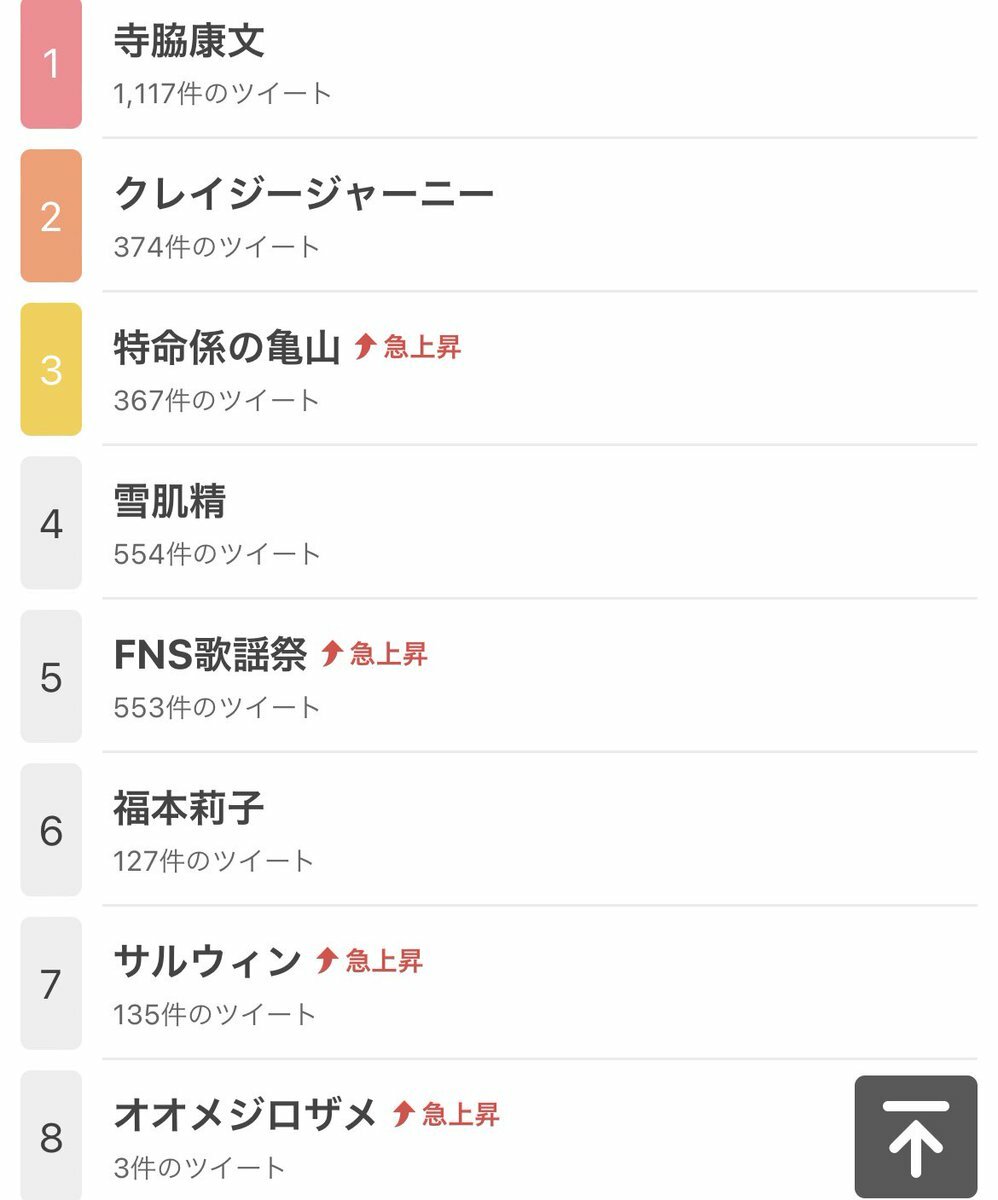Open the trend オオメジロザメ
Viewport: 998px width, 1200px height.
(246, 1114)
